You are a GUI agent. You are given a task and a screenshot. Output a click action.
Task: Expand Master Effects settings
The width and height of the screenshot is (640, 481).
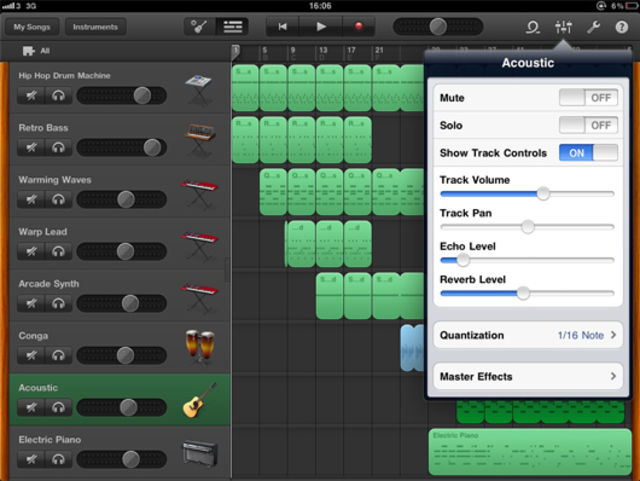coord(528,376)
